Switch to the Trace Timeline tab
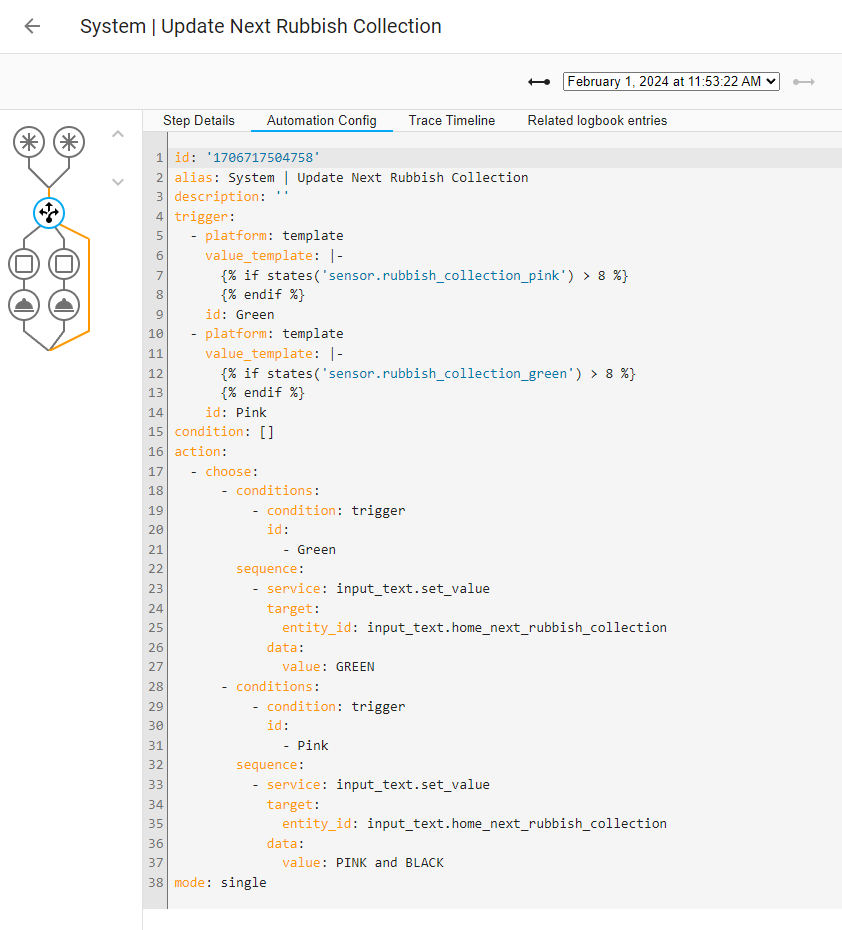Viewport: 842px width, 930px height. coord(451,120)
